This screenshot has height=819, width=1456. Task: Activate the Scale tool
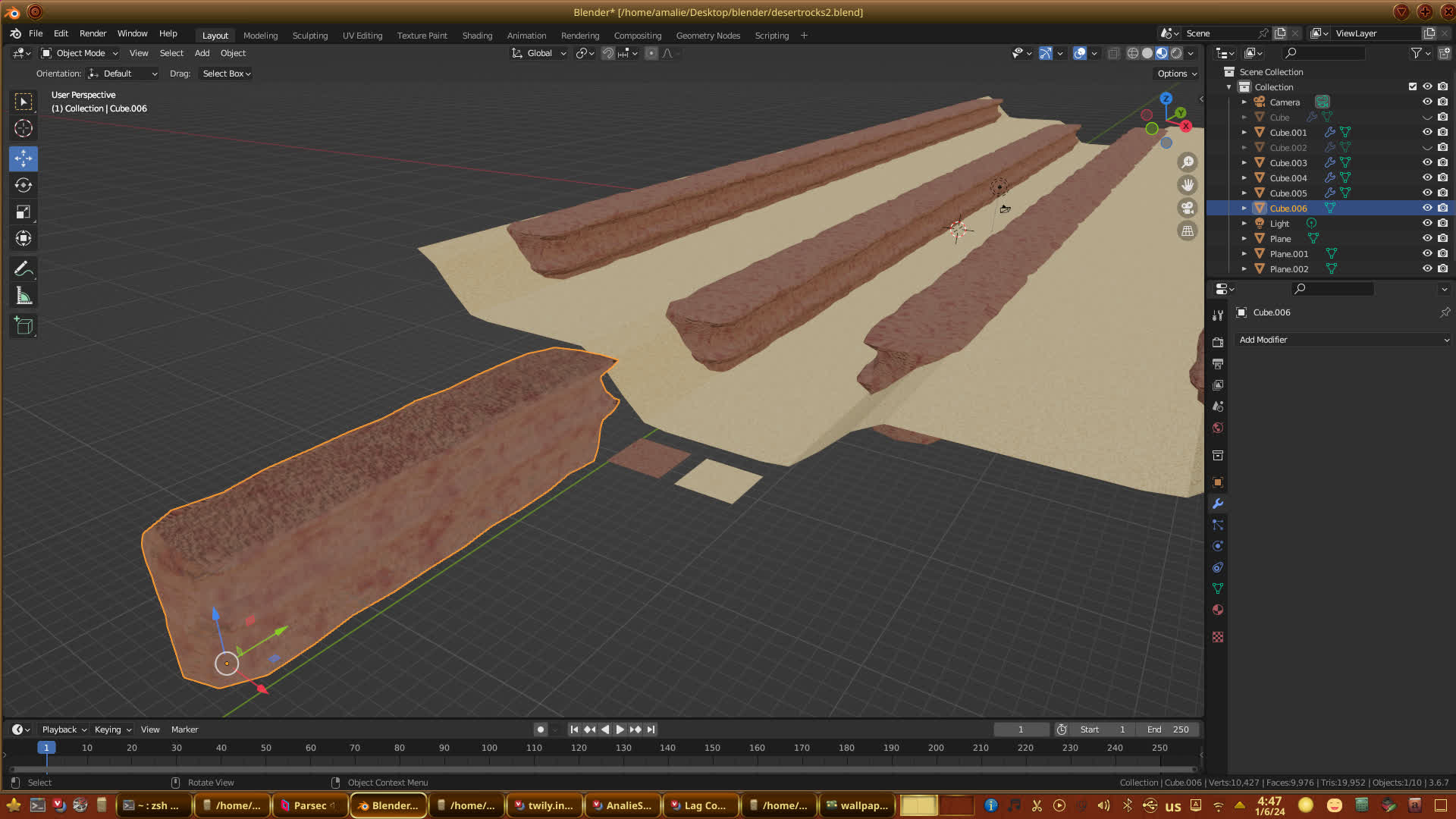[x=24, y=212]
